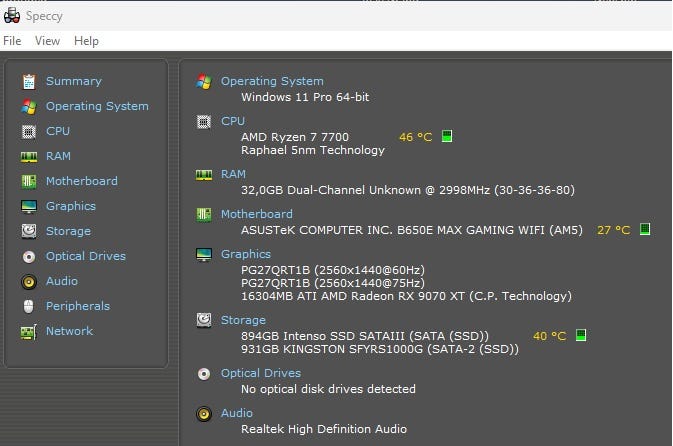Viewport: 673px width, 446px height.
Task: Click the Peripherals mouse icon in sidebar
Action: (29, 306)
